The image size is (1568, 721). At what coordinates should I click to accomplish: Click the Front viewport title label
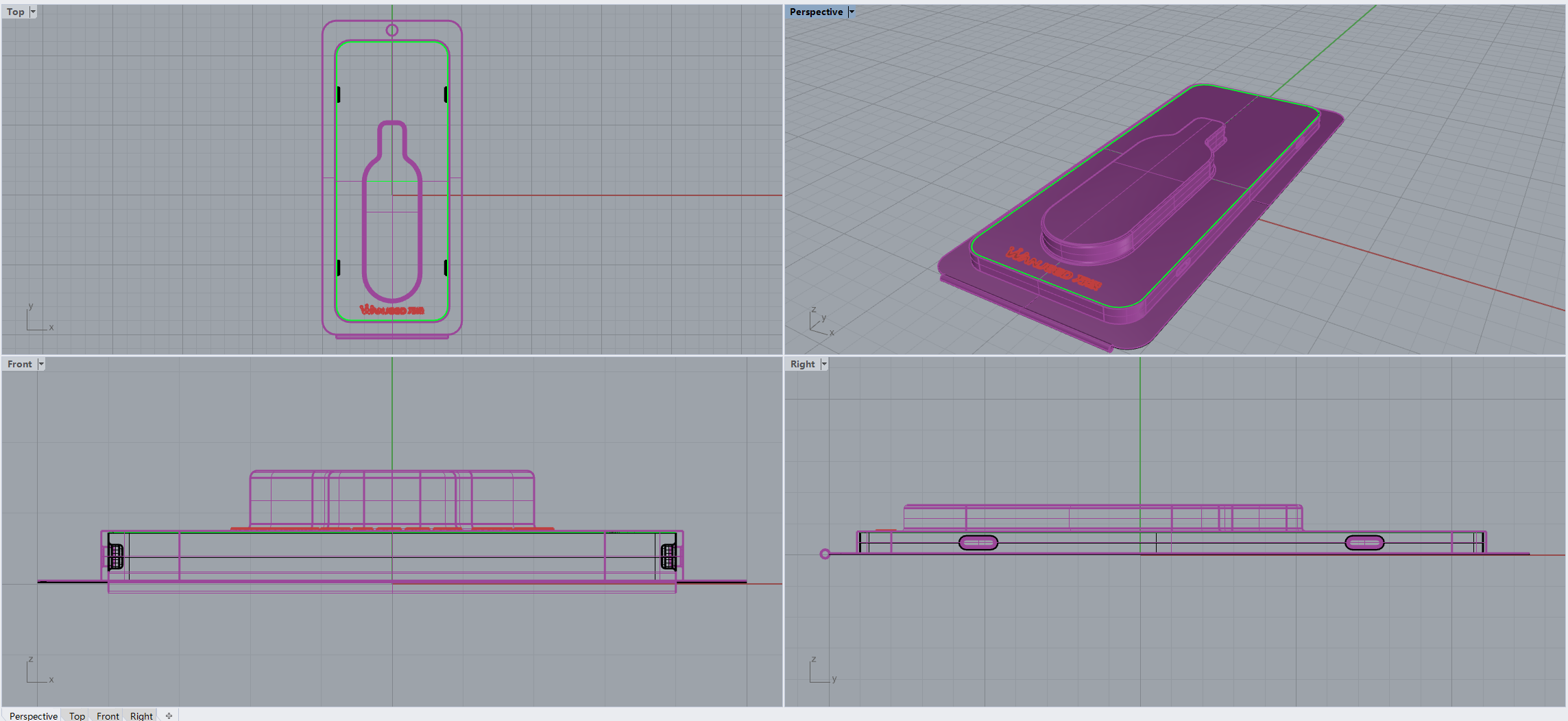point(19,364)
